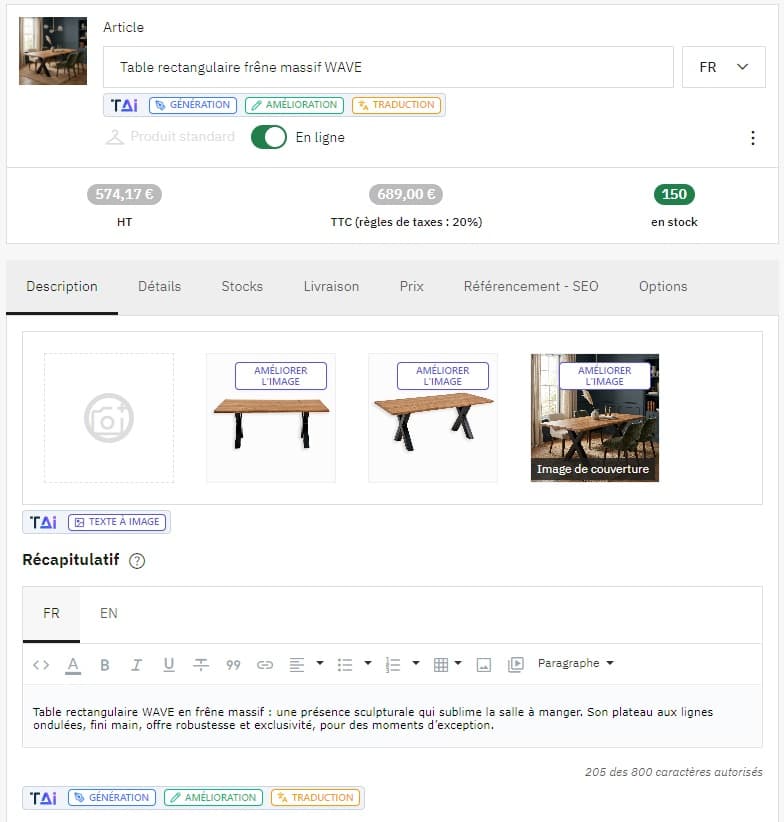Click AMÉLIORER L'IMAGE on angled table photo
Screen dimensions: 784x822
(443, 376)
